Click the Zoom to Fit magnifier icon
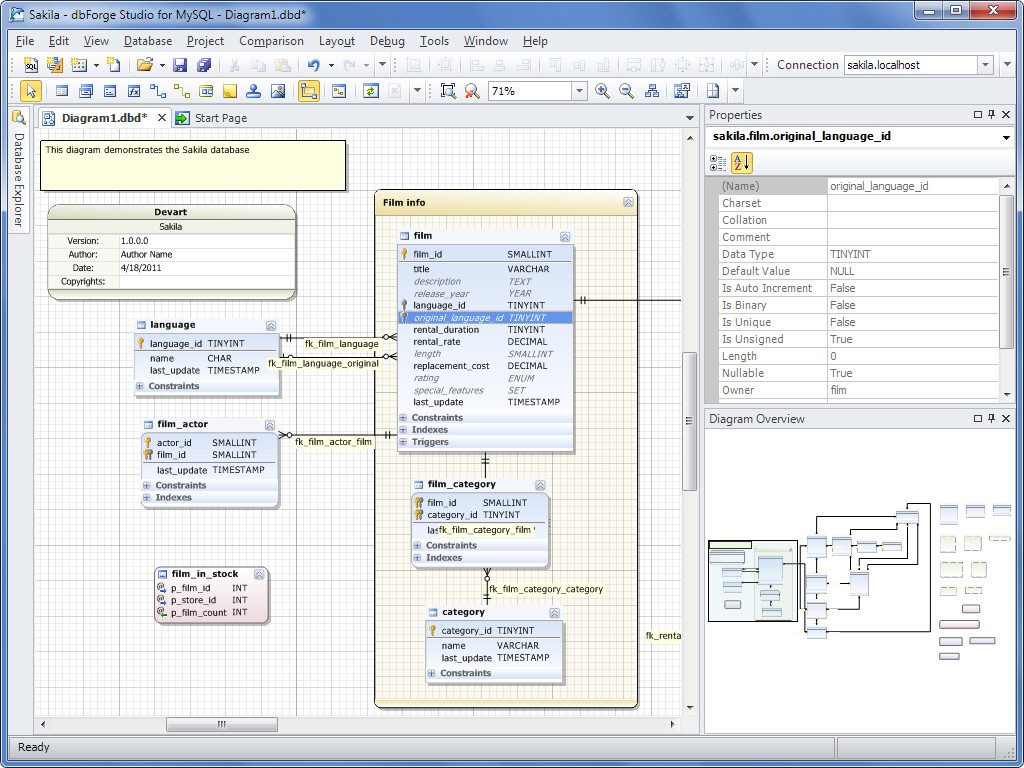 coord(448,91)
